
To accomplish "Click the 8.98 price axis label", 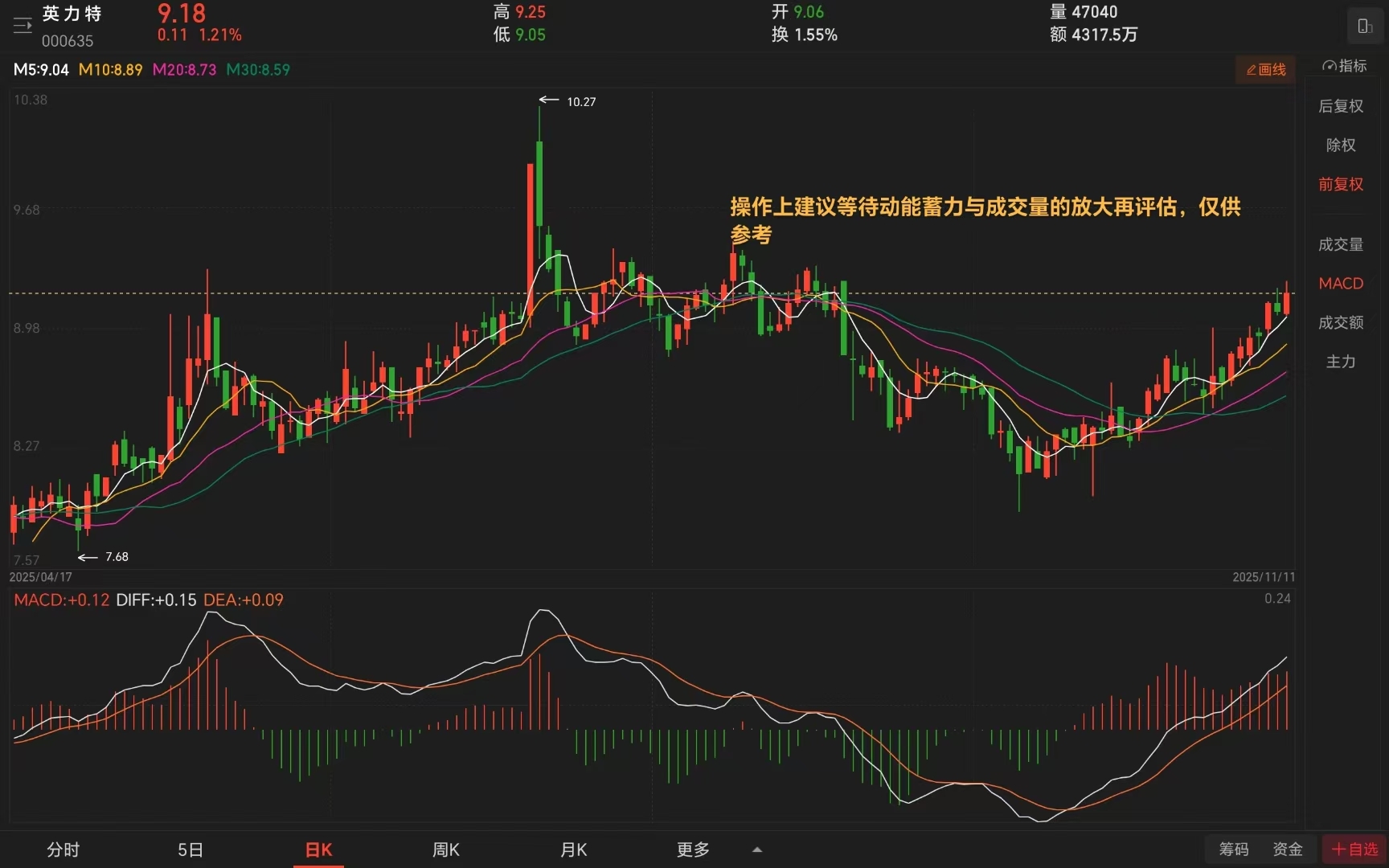I will (27, 328).
